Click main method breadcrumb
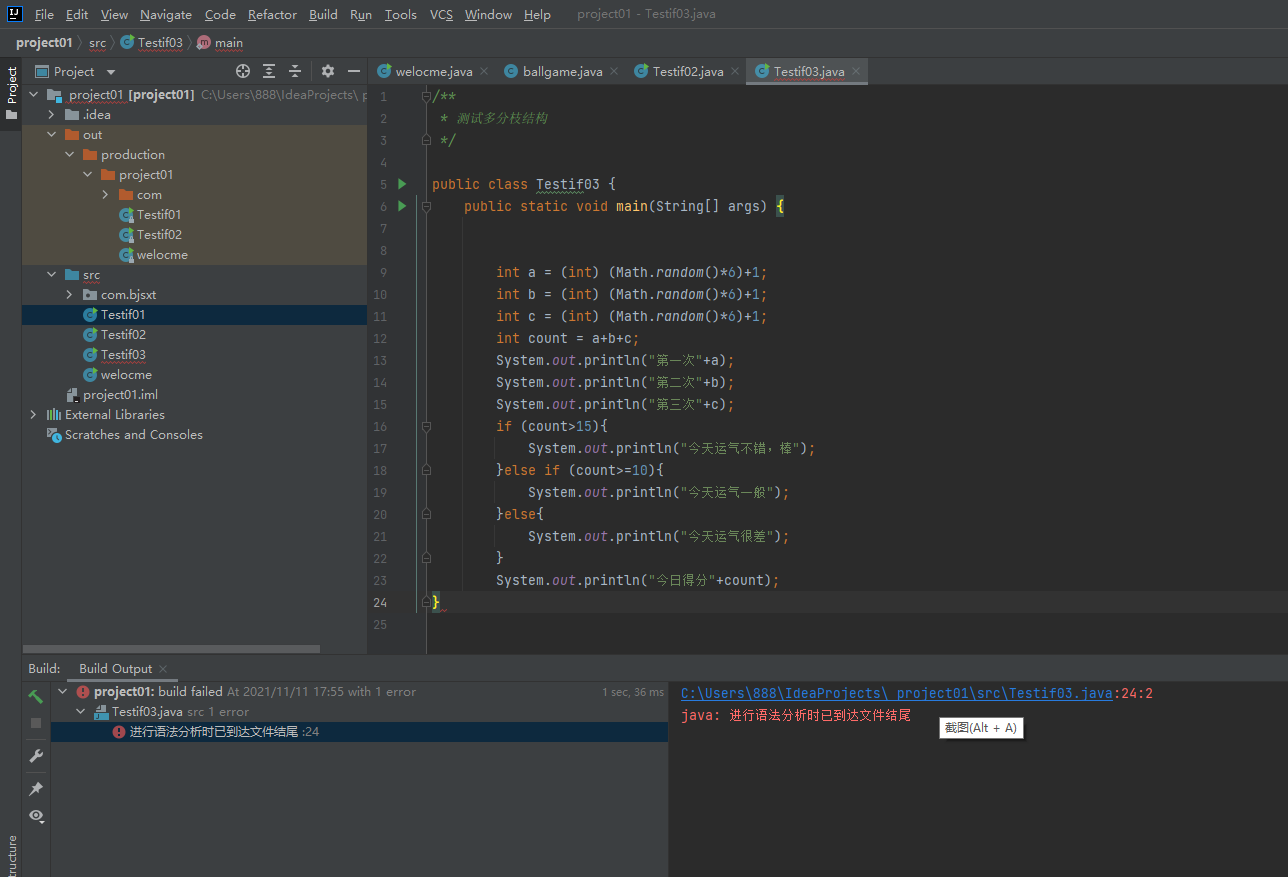 click(x=220, y=43)
